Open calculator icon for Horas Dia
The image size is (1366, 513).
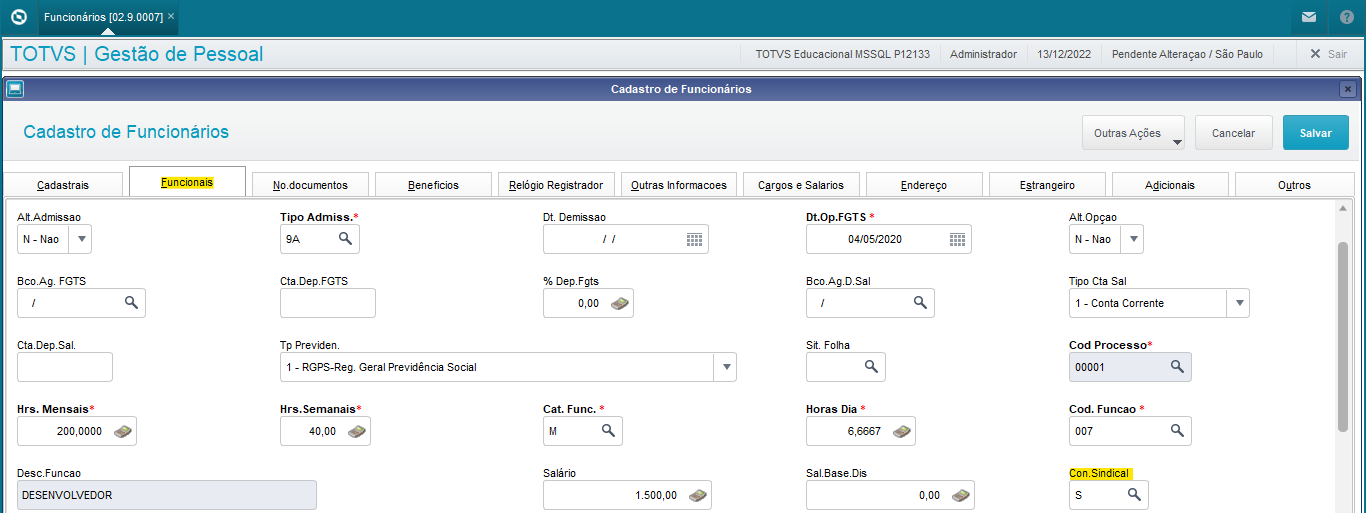pos(902,431)
